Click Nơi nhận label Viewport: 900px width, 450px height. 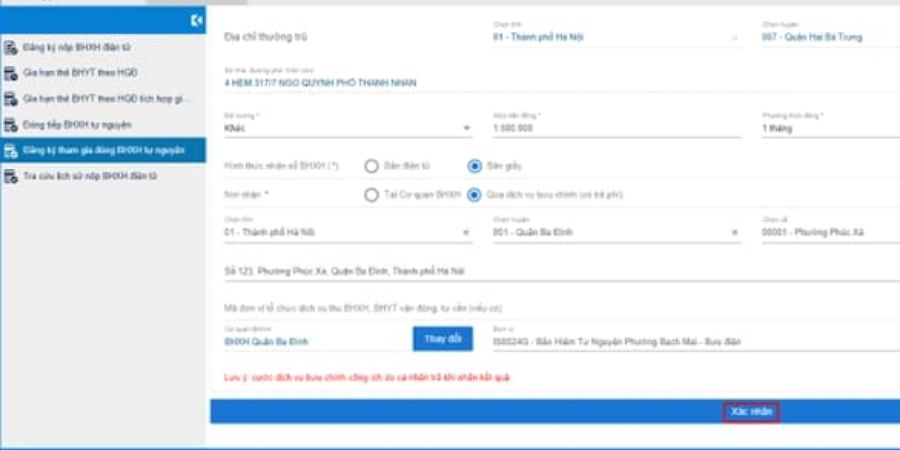tap(246, 195)
